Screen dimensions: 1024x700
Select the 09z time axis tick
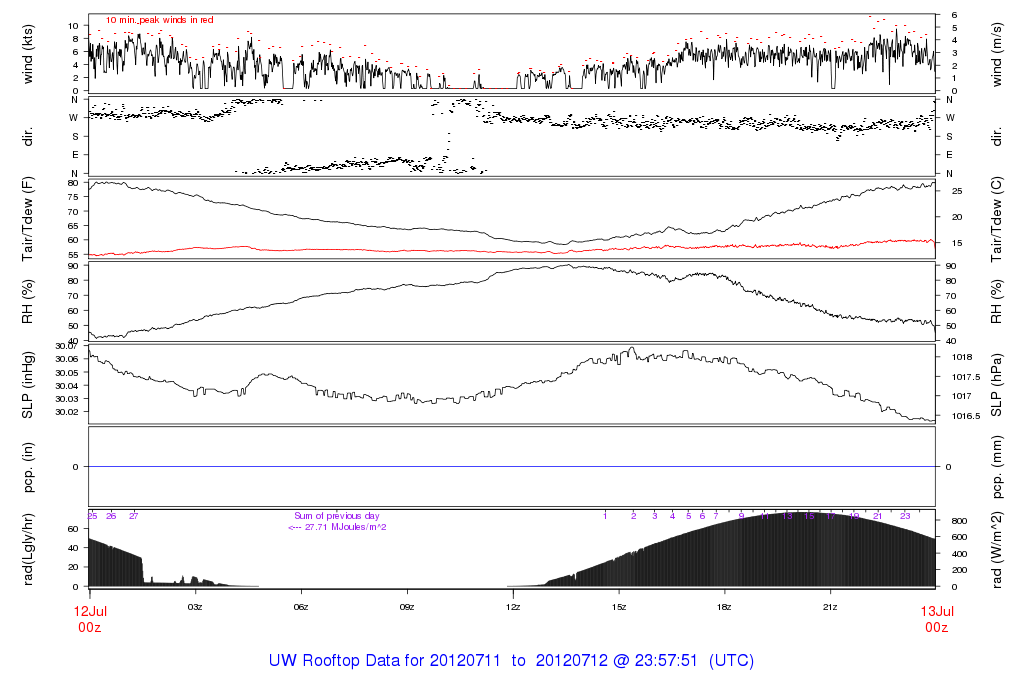click(x=407, y=607)
